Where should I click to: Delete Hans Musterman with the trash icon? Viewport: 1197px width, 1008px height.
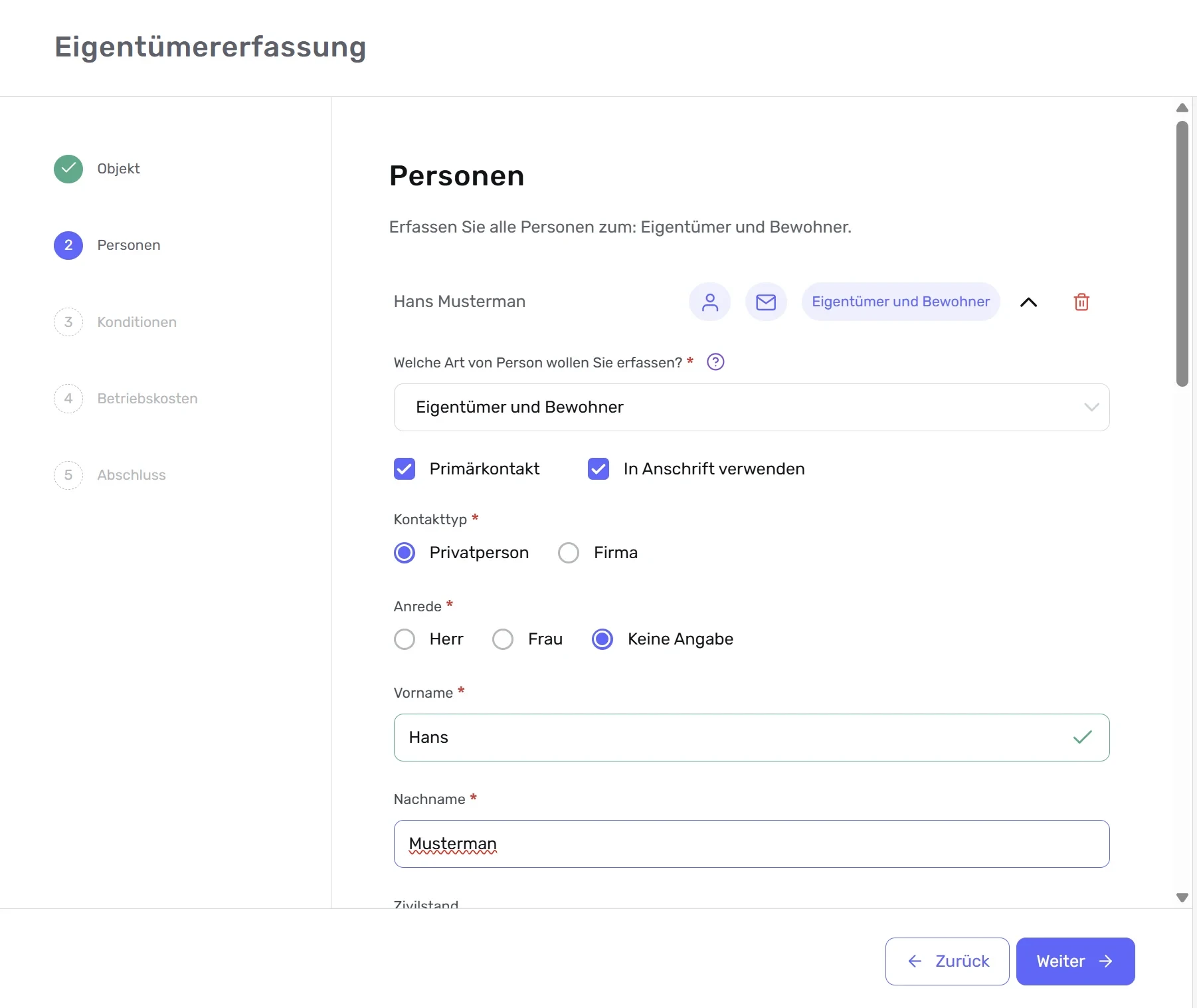point(1081,302)
